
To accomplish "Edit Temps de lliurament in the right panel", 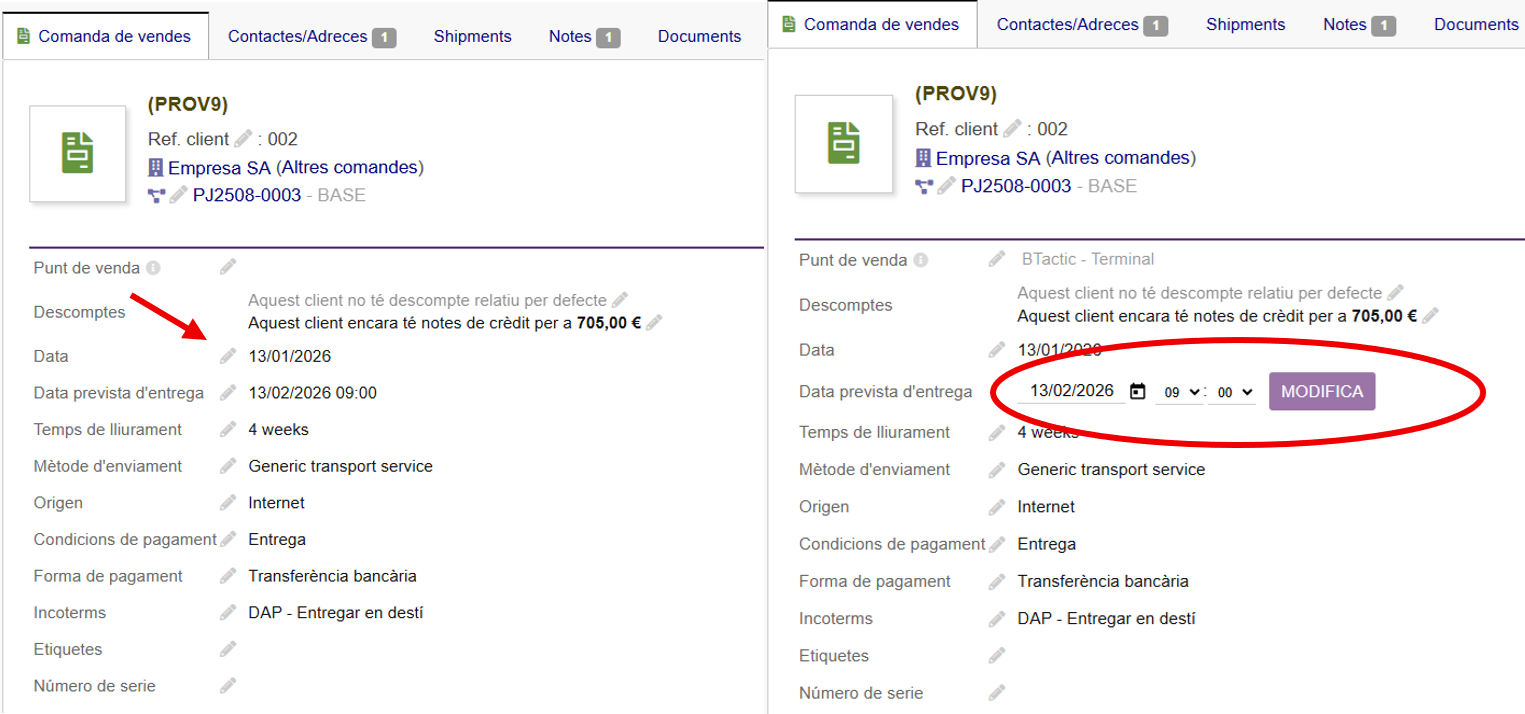I will pyautogui.click(x=996, y=433).
